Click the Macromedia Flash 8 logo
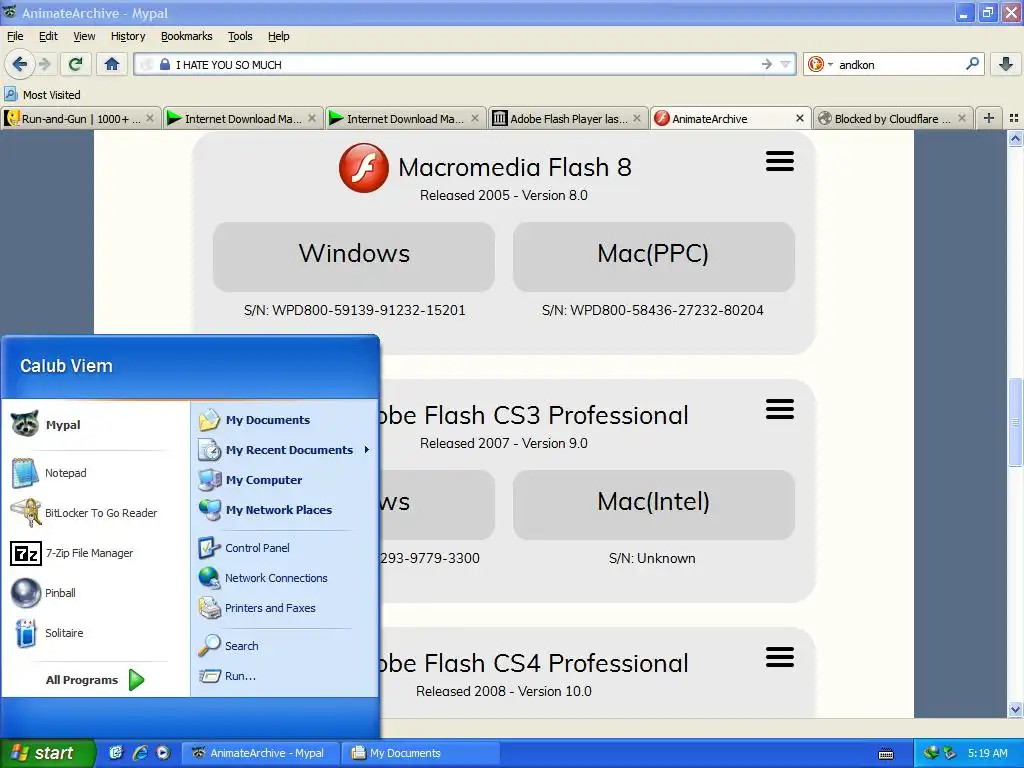 364,168
